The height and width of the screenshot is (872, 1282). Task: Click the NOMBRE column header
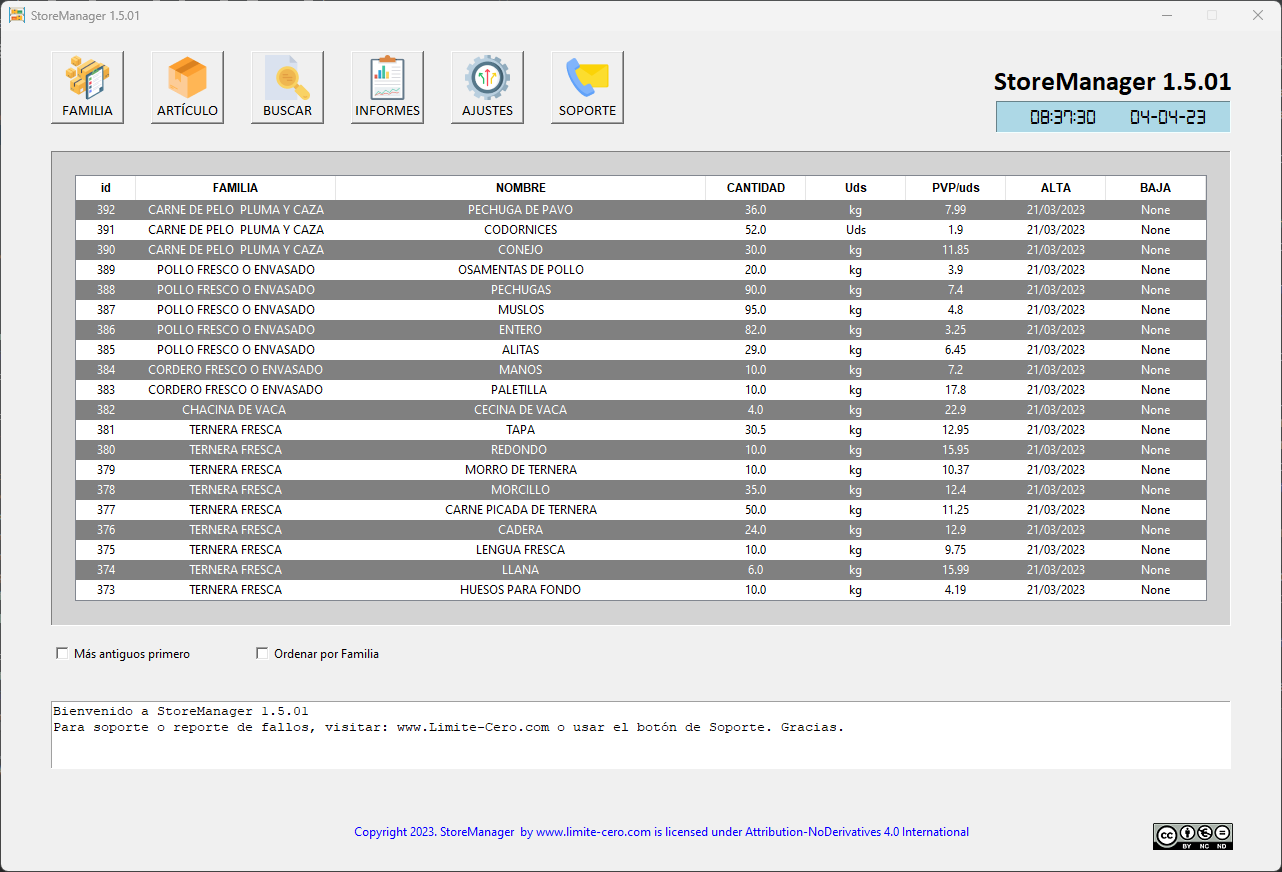coord(521,188)
